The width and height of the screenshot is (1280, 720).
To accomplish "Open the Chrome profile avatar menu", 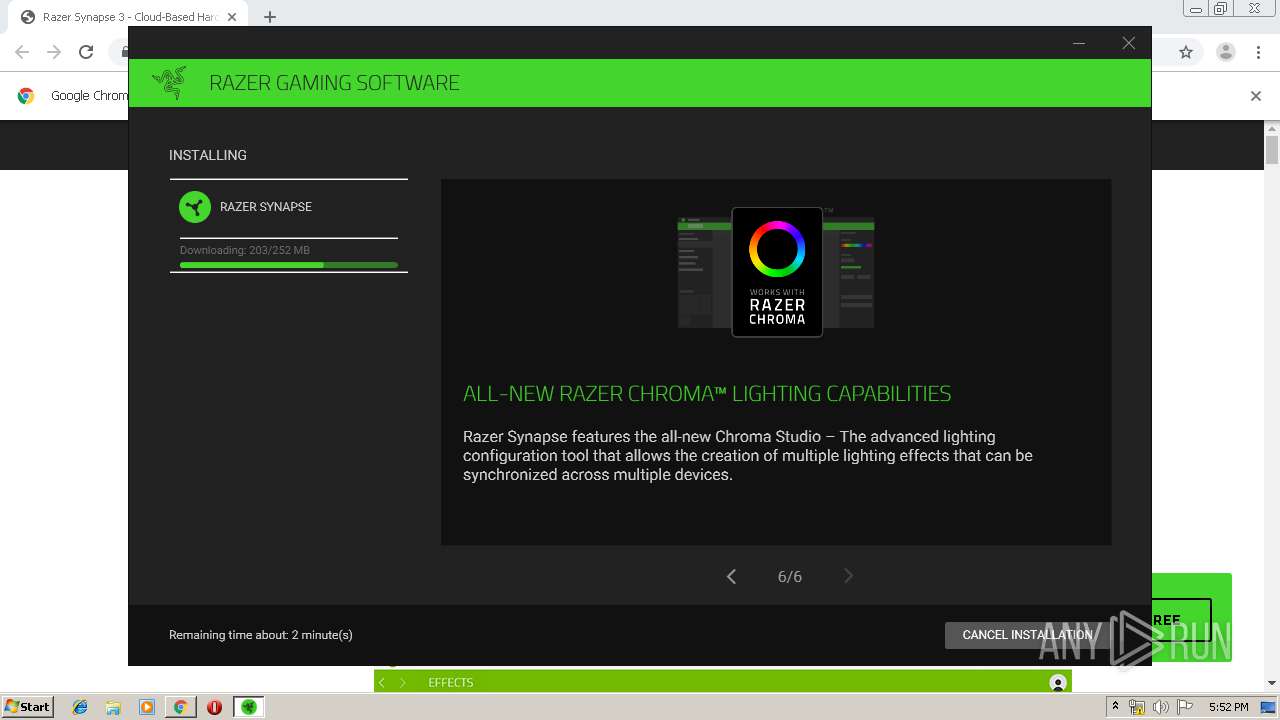I will tap(1225, 52).
